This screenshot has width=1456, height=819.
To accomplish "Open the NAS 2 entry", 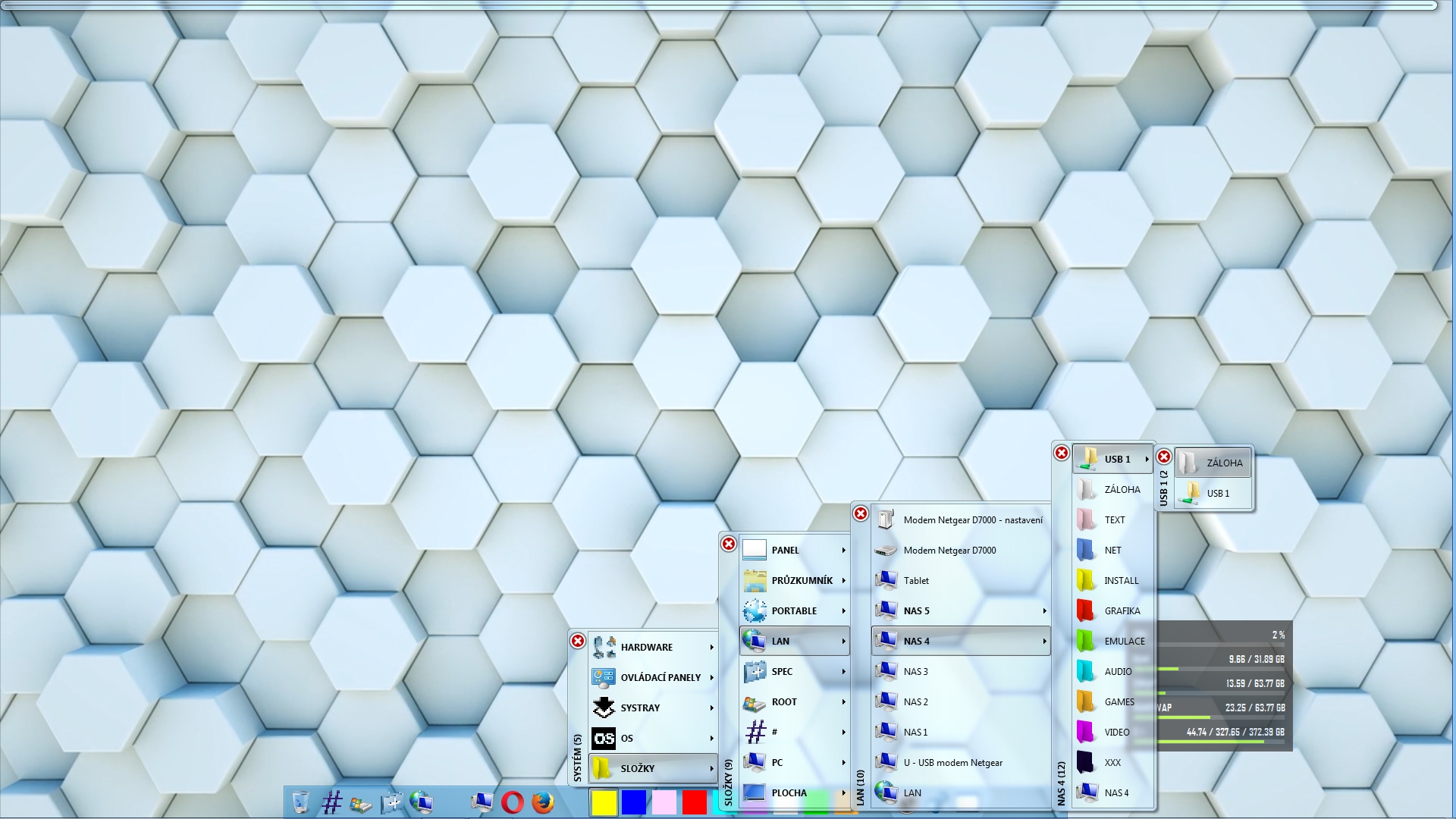I will 961,701.
